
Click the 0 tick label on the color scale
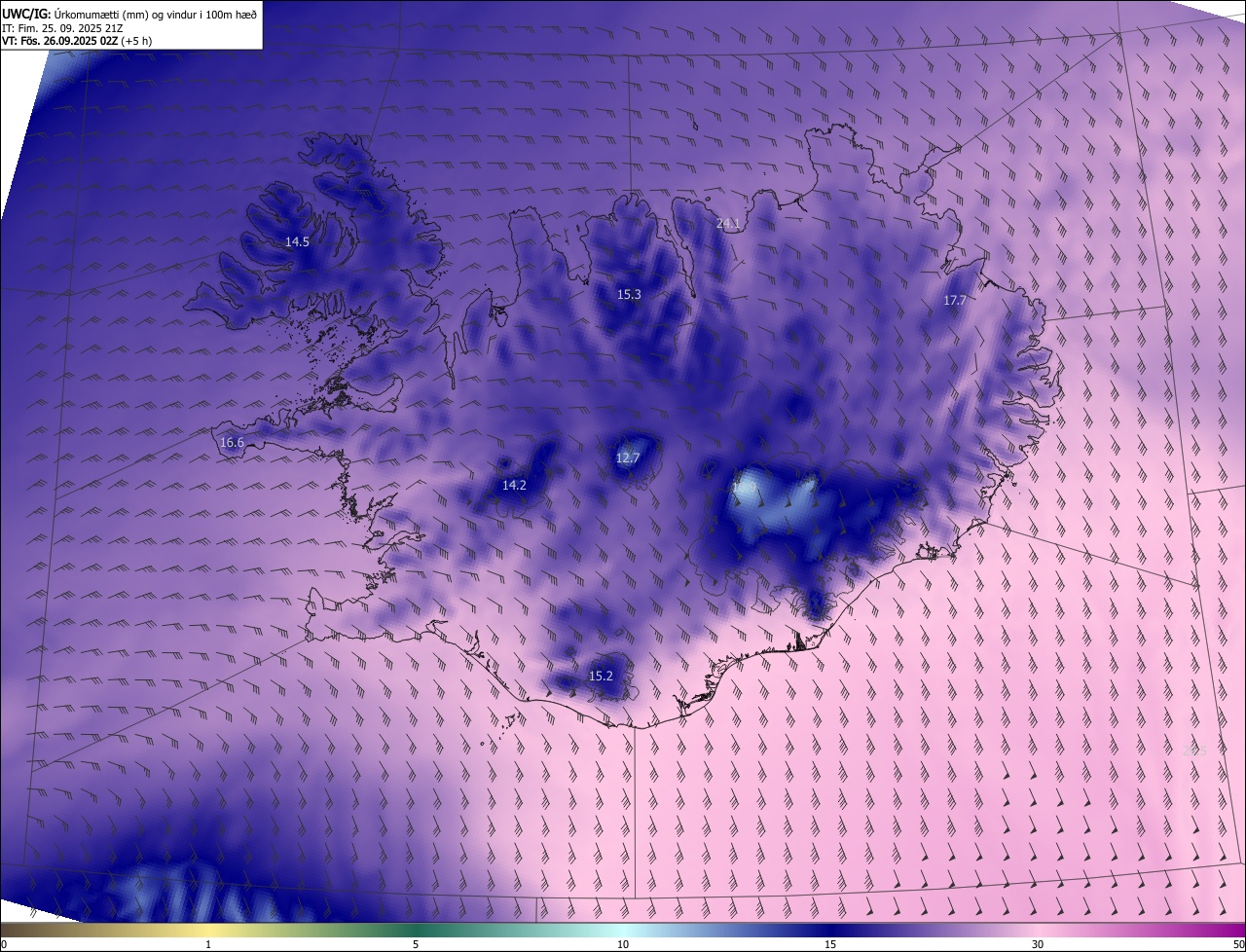pos(4,944)
